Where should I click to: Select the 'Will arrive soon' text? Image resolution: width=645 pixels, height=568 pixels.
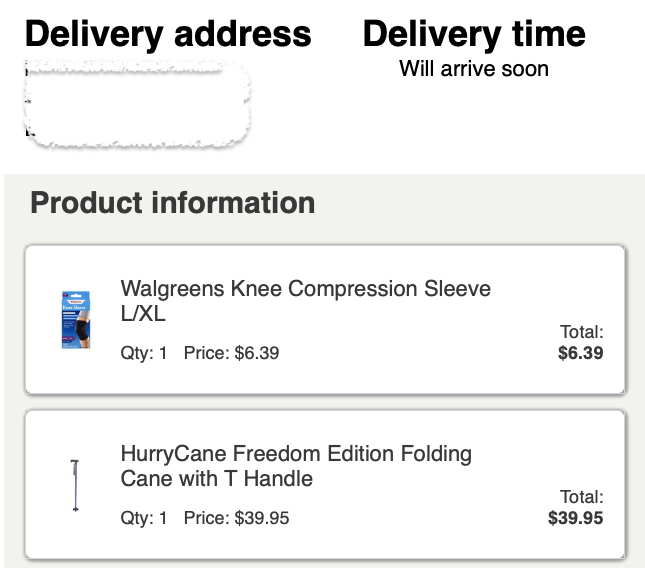tap(474, 69)
